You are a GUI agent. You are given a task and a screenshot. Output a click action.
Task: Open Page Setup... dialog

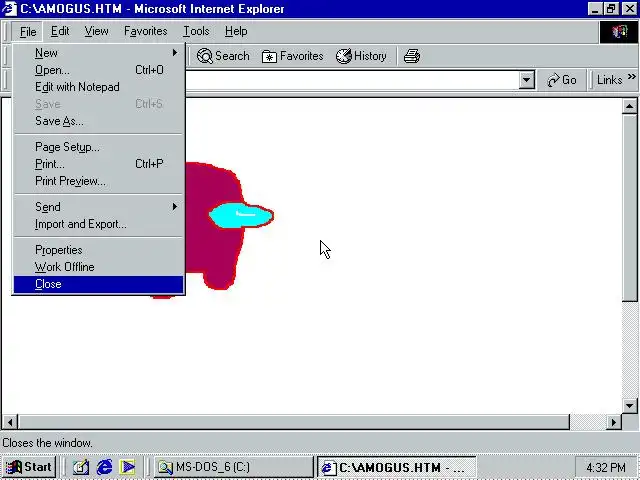pyautogui.click(x=98, y=147)
